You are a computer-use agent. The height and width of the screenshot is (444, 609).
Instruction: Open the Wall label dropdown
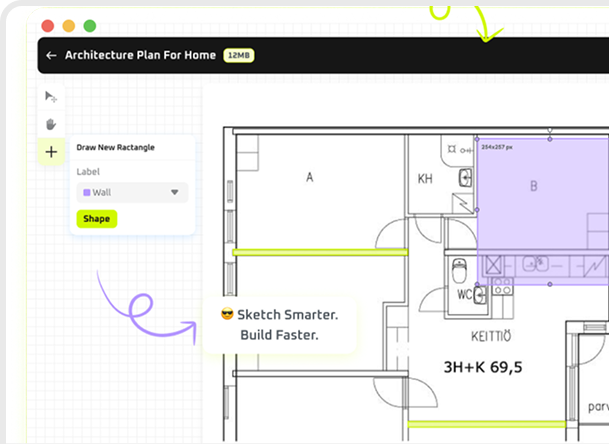(131, 192)
